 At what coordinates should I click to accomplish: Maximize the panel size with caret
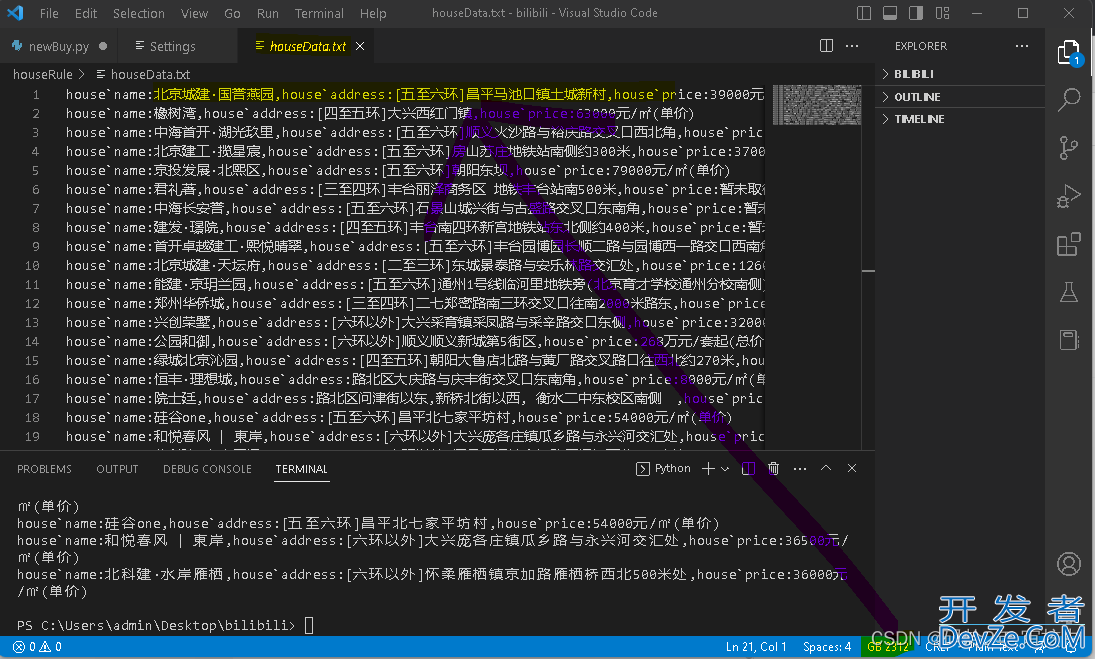tap(825, 468)
